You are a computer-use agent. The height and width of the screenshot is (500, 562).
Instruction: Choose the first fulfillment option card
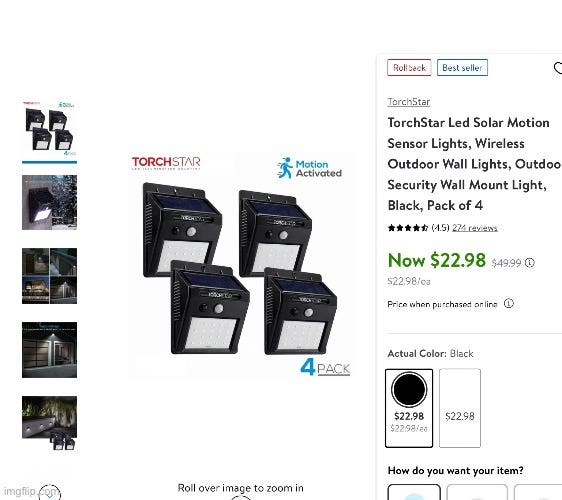pos(414,492)
